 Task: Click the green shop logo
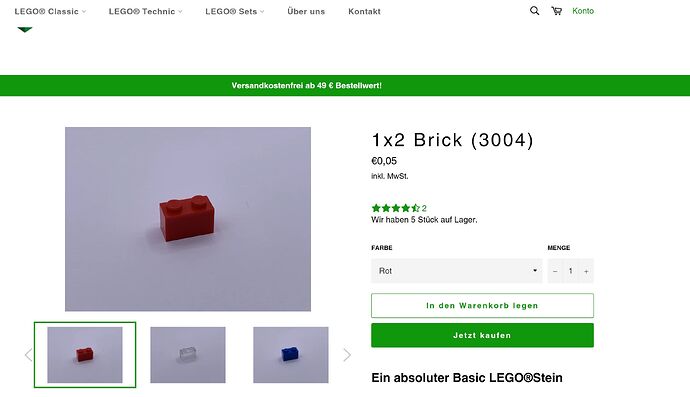click(25, 29)
